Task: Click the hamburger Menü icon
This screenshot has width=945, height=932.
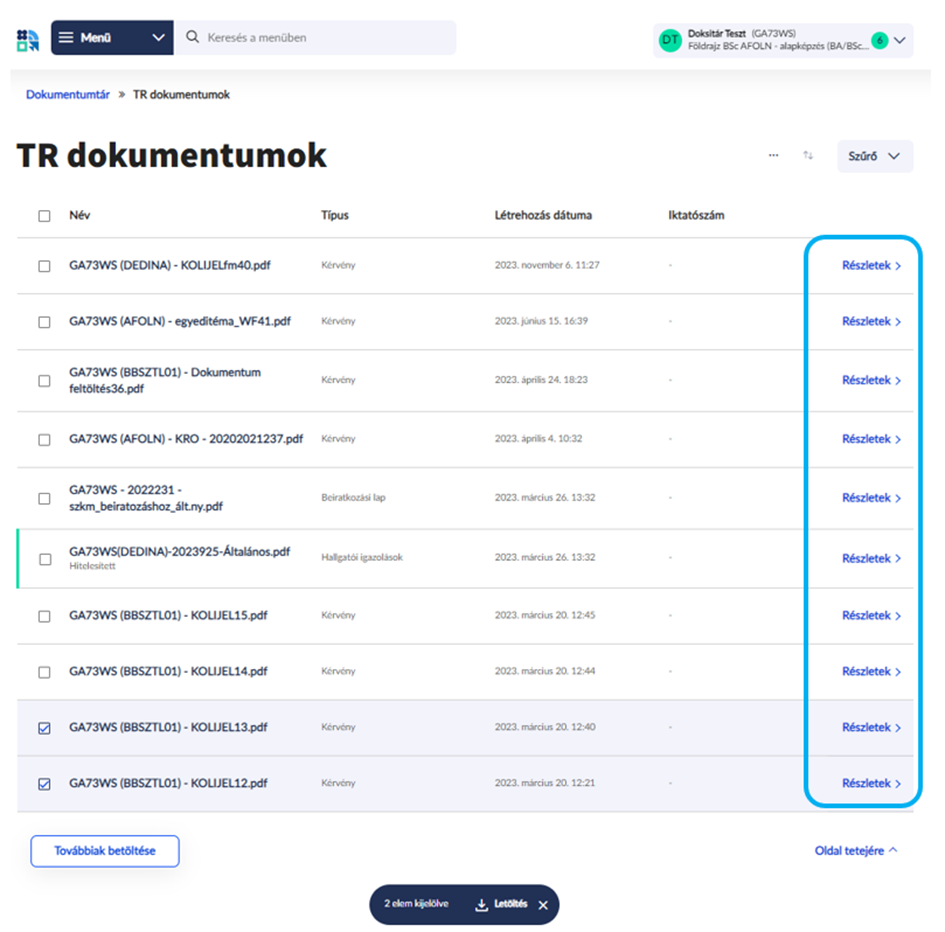Action: click(66, 38)
